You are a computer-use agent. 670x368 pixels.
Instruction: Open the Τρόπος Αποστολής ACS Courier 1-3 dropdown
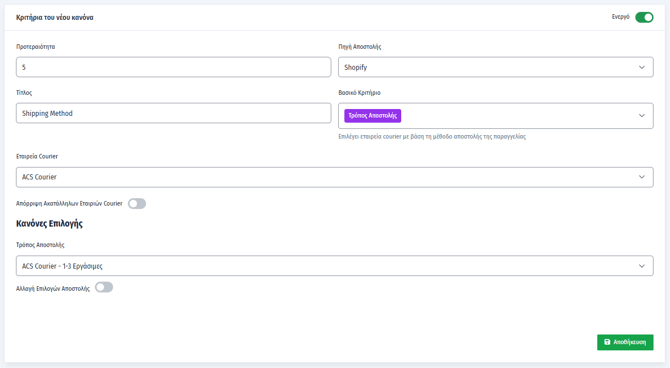[x=335, y=266]
